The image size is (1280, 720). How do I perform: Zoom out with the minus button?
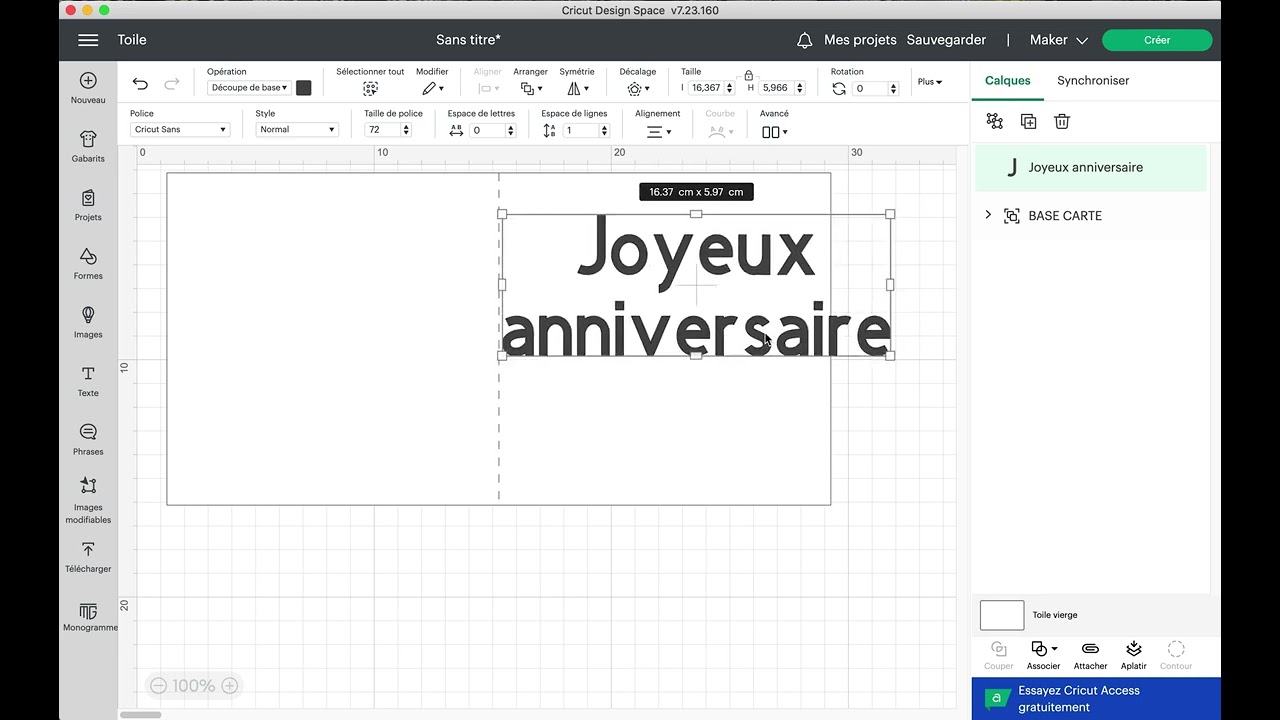click(157, 685)
